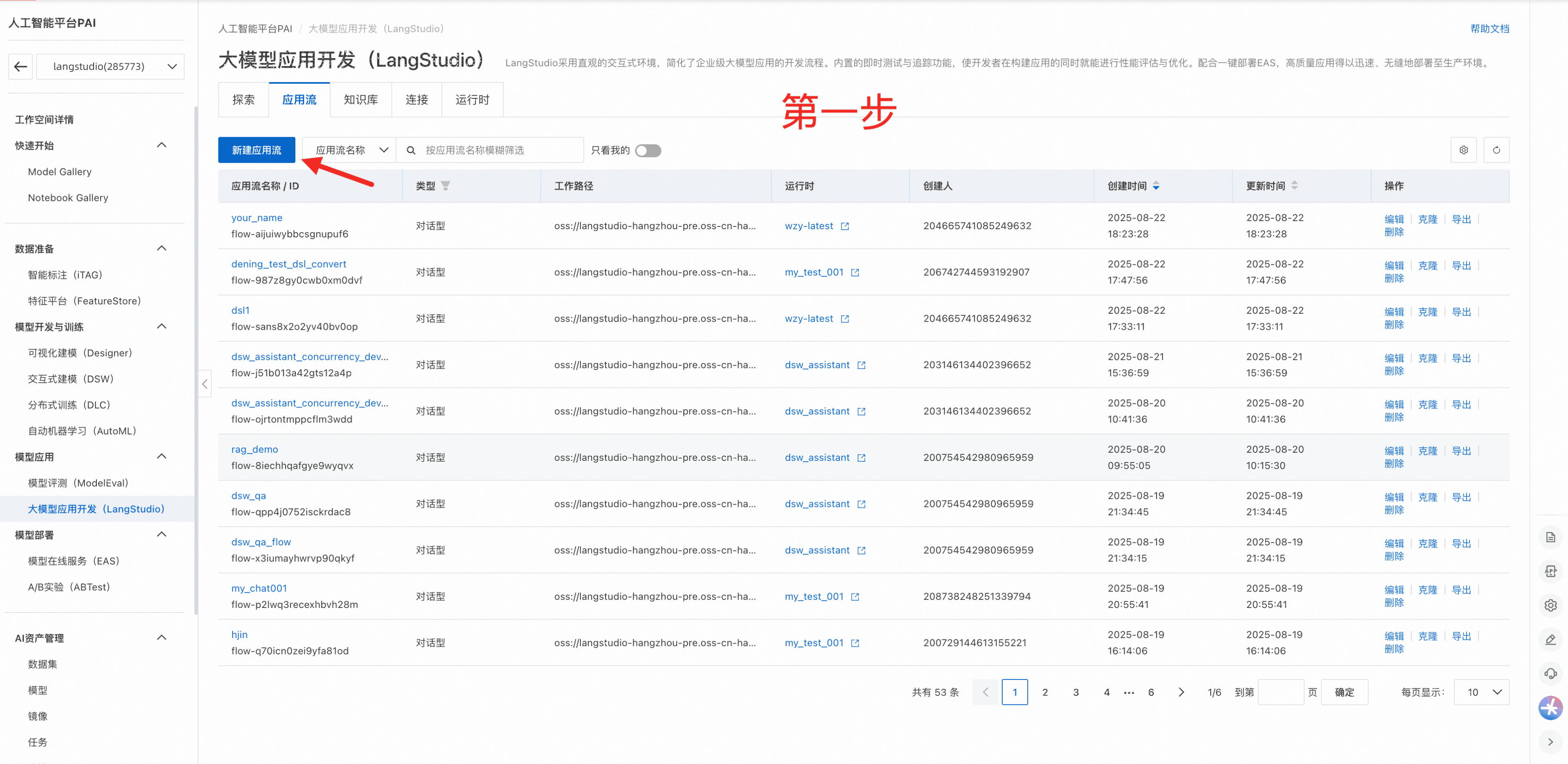Switch to the 应用流 tab

coord(299,100)
